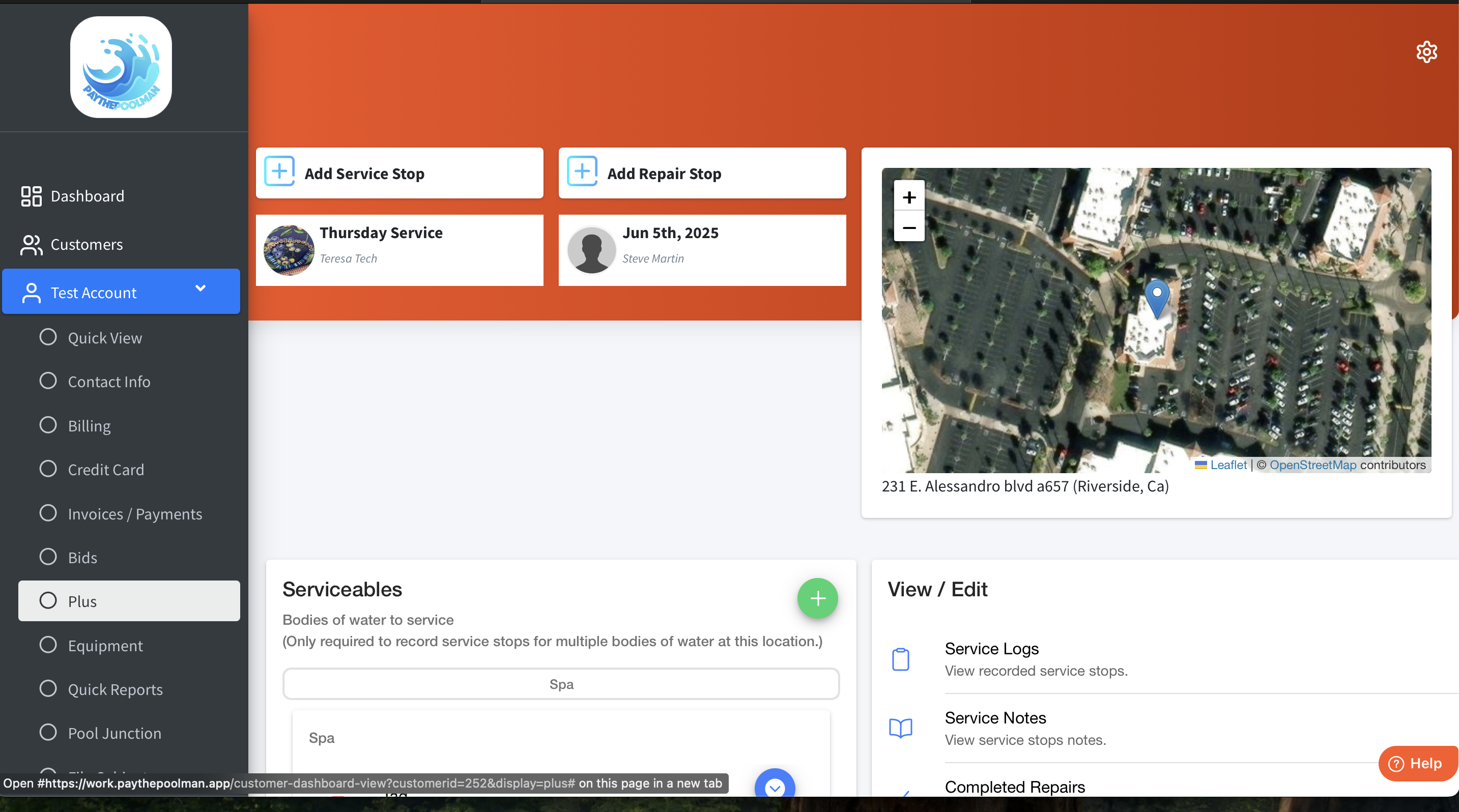The height and width of the screenshot is (812, 1459).
Task: Open the Dashboard menu item
Action: pyautogui.click(x=121, y=196)
